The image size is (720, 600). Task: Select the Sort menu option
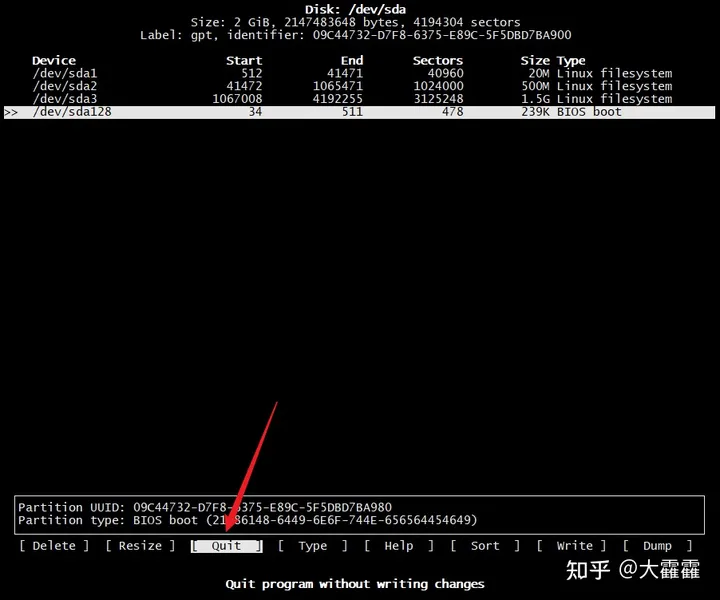[x=485, y=546]
